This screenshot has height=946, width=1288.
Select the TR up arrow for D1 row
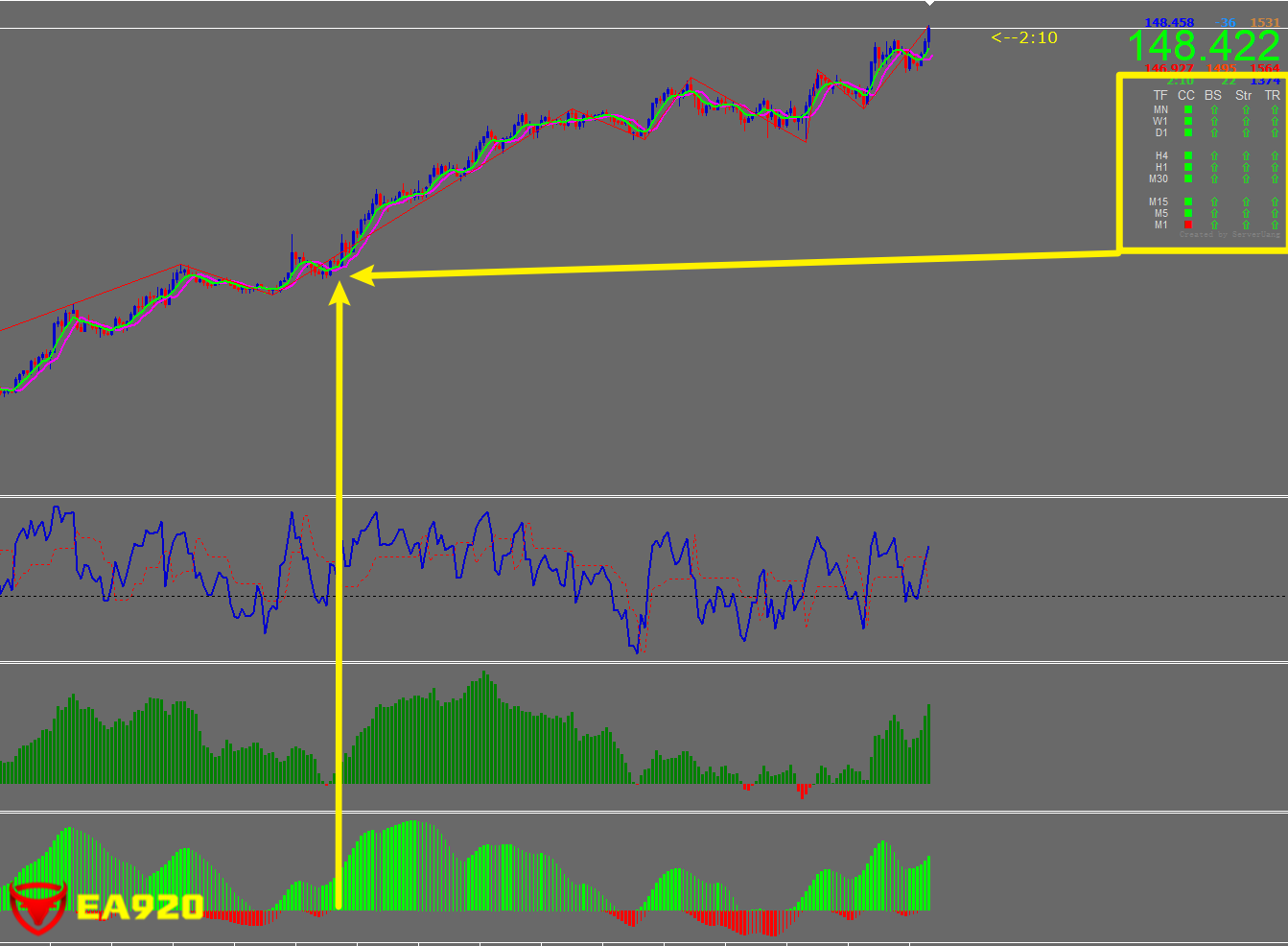(1275, 132)
